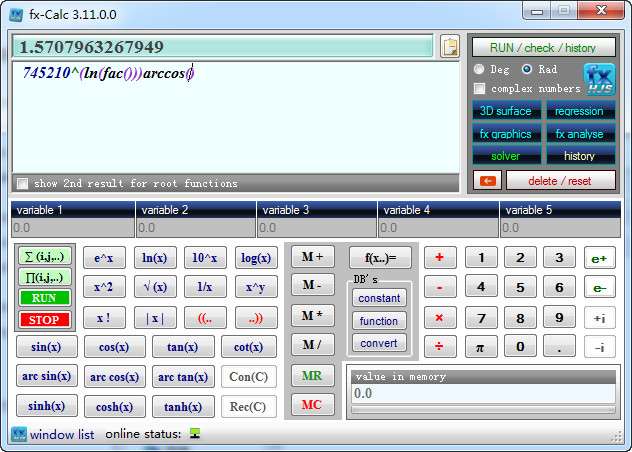Click the orange backspace arrow button

coord(487,181)
